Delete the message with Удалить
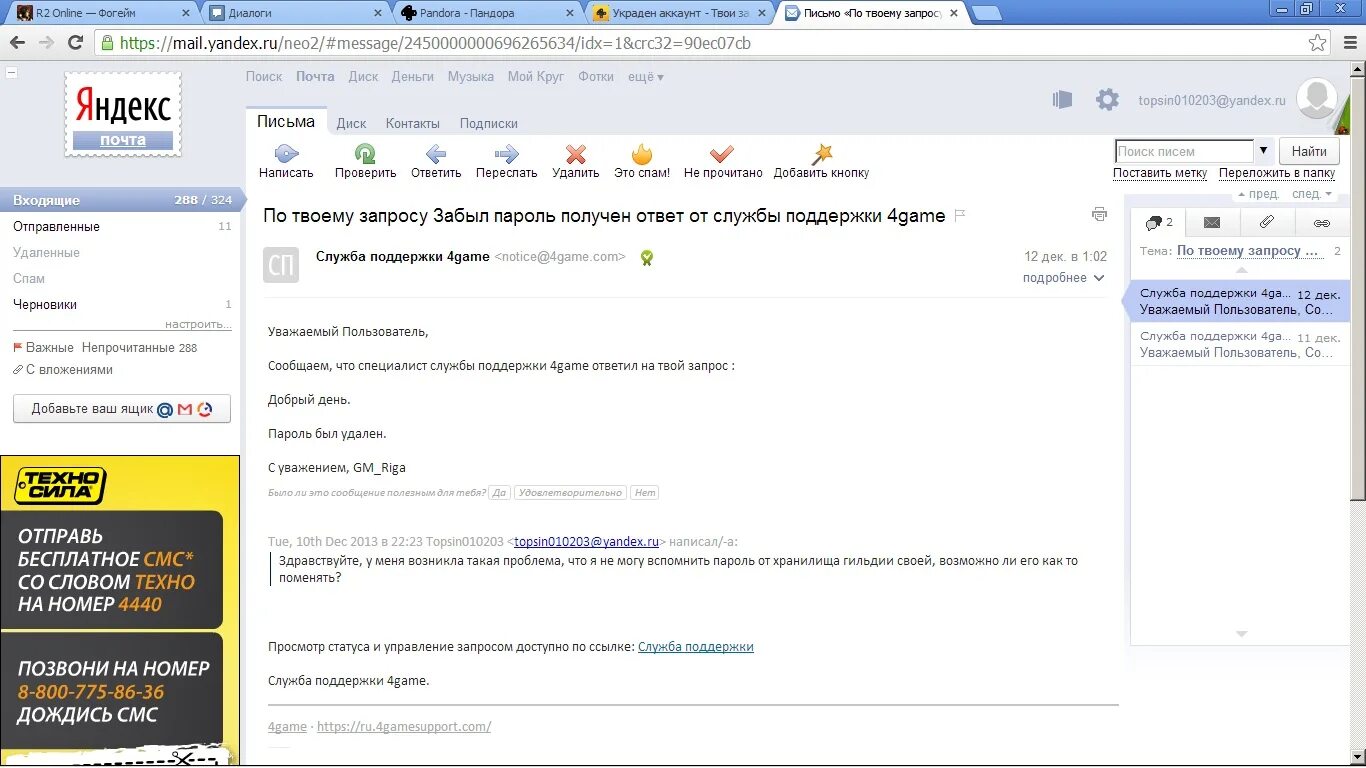Viewport: 1366px width, 768px height. click(x=575, y=162)
